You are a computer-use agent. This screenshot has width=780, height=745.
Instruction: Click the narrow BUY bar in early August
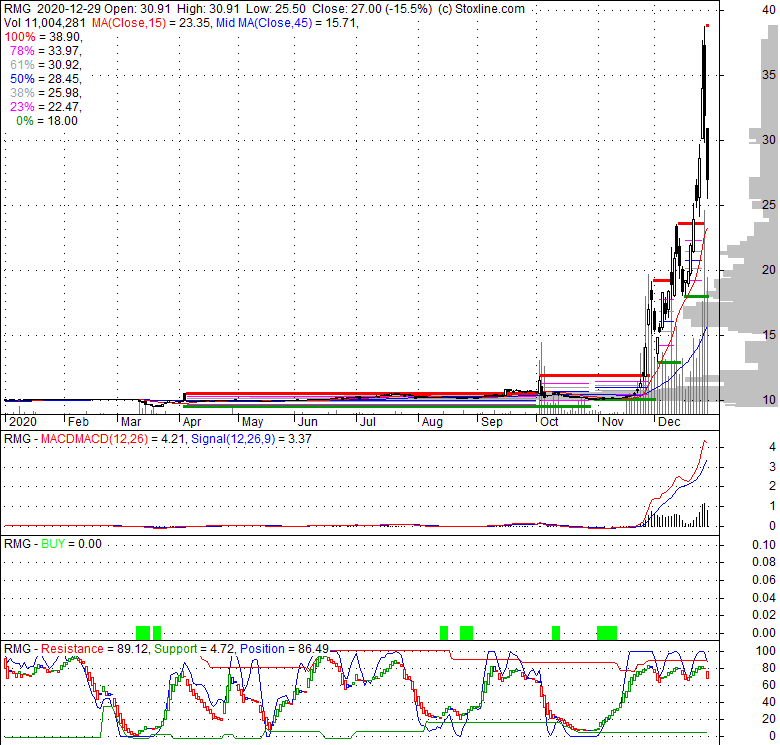[x=444, y=633]
